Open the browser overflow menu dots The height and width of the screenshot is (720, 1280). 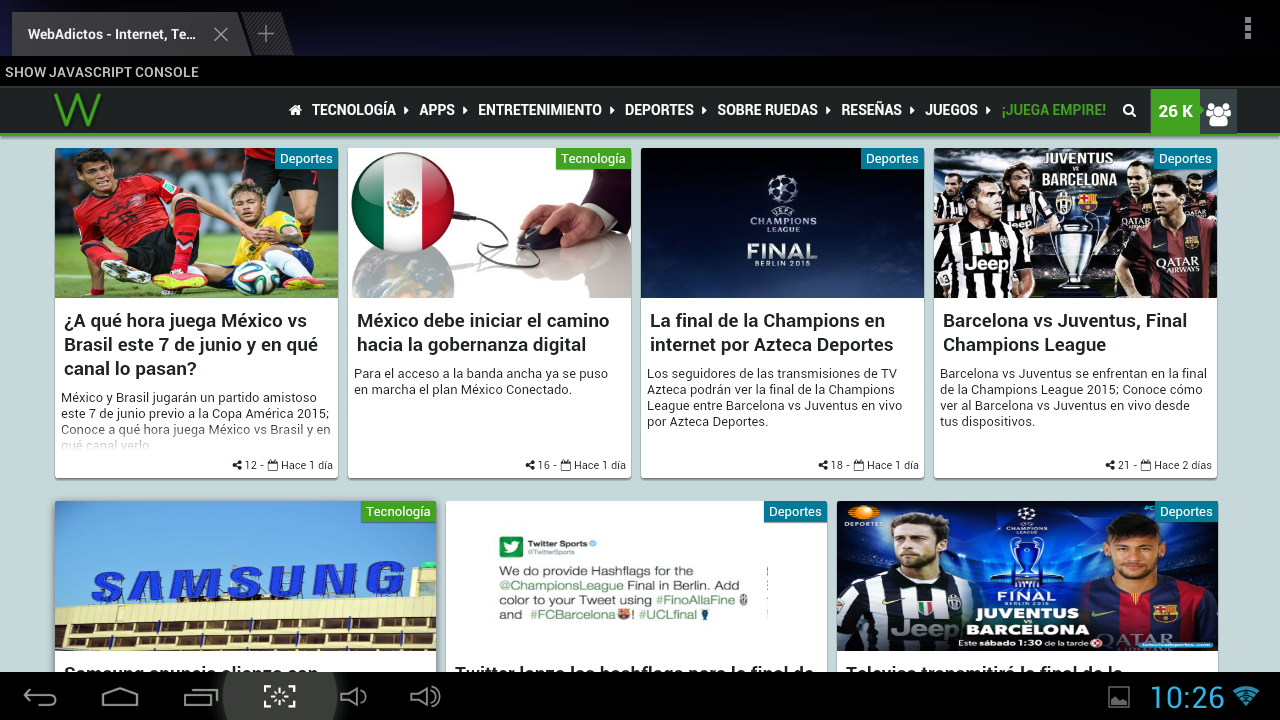point(1248,28)
